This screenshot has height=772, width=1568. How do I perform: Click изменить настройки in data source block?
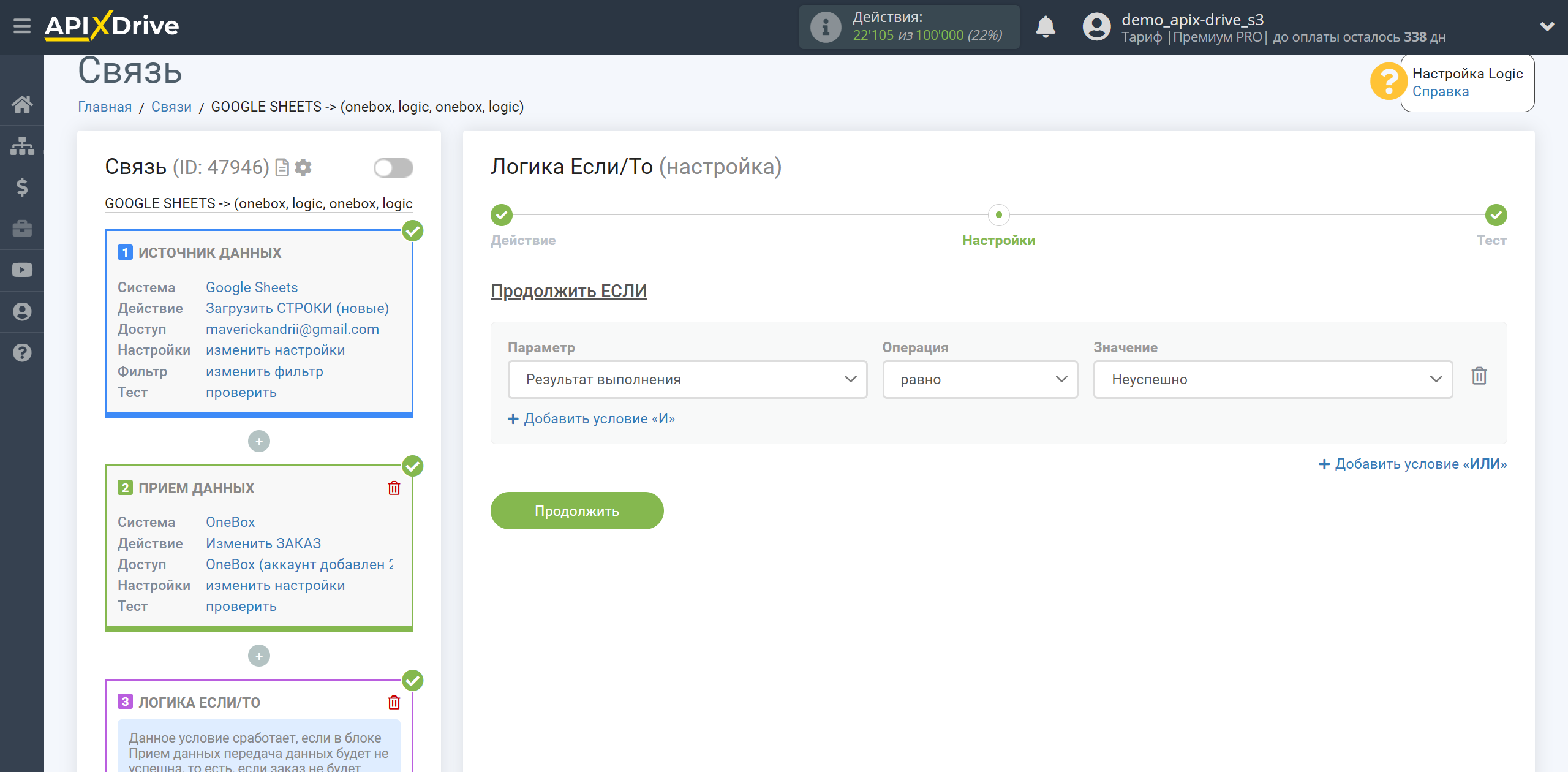tap(275, 350)
